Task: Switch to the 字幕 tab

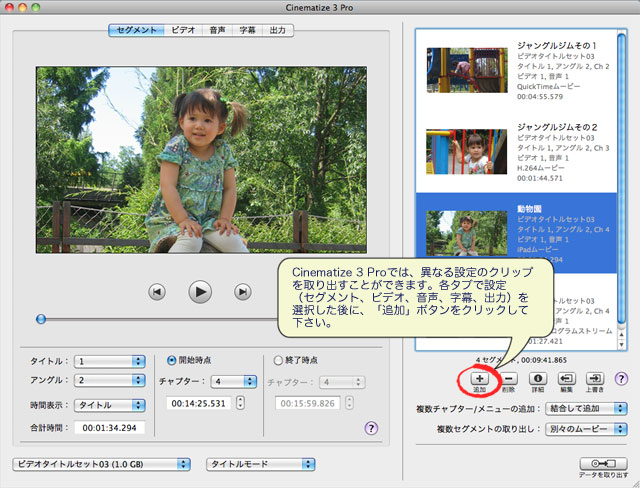Action: [247, 30]
